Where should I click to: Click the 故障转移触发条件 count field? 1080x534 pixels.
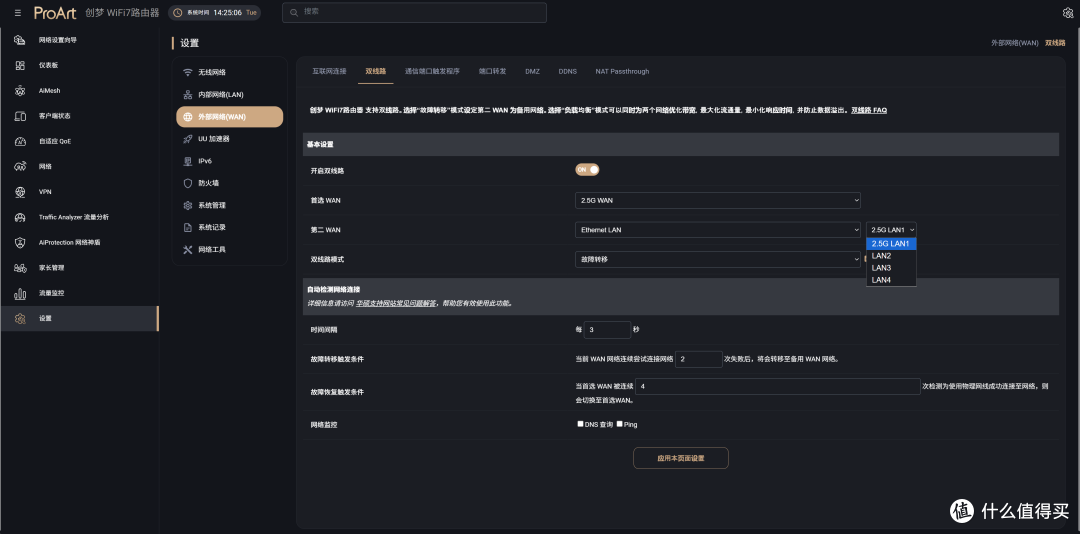[698, 359]
